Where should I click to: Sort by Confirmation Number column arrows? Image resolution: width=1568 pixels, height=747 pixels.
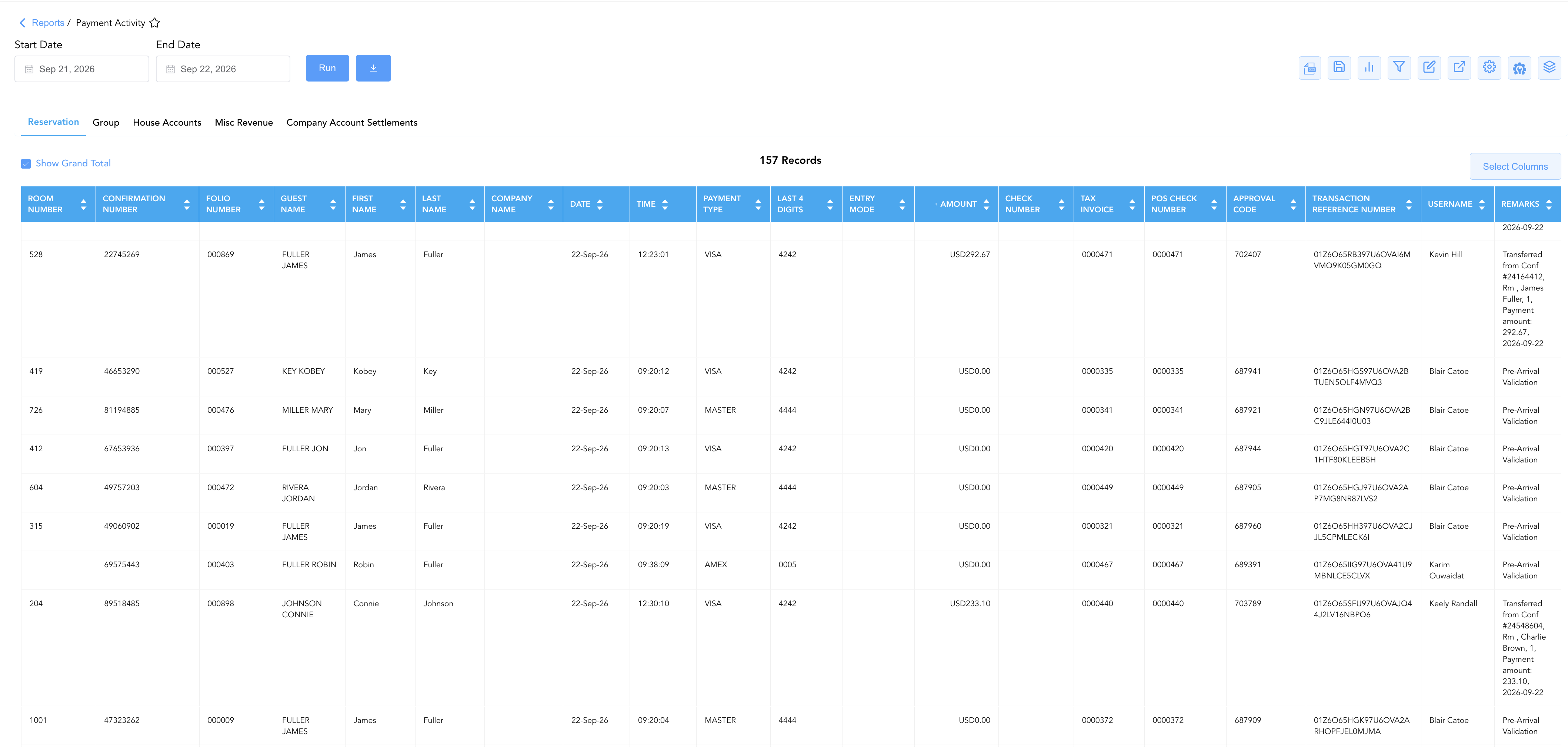(187, 204)
